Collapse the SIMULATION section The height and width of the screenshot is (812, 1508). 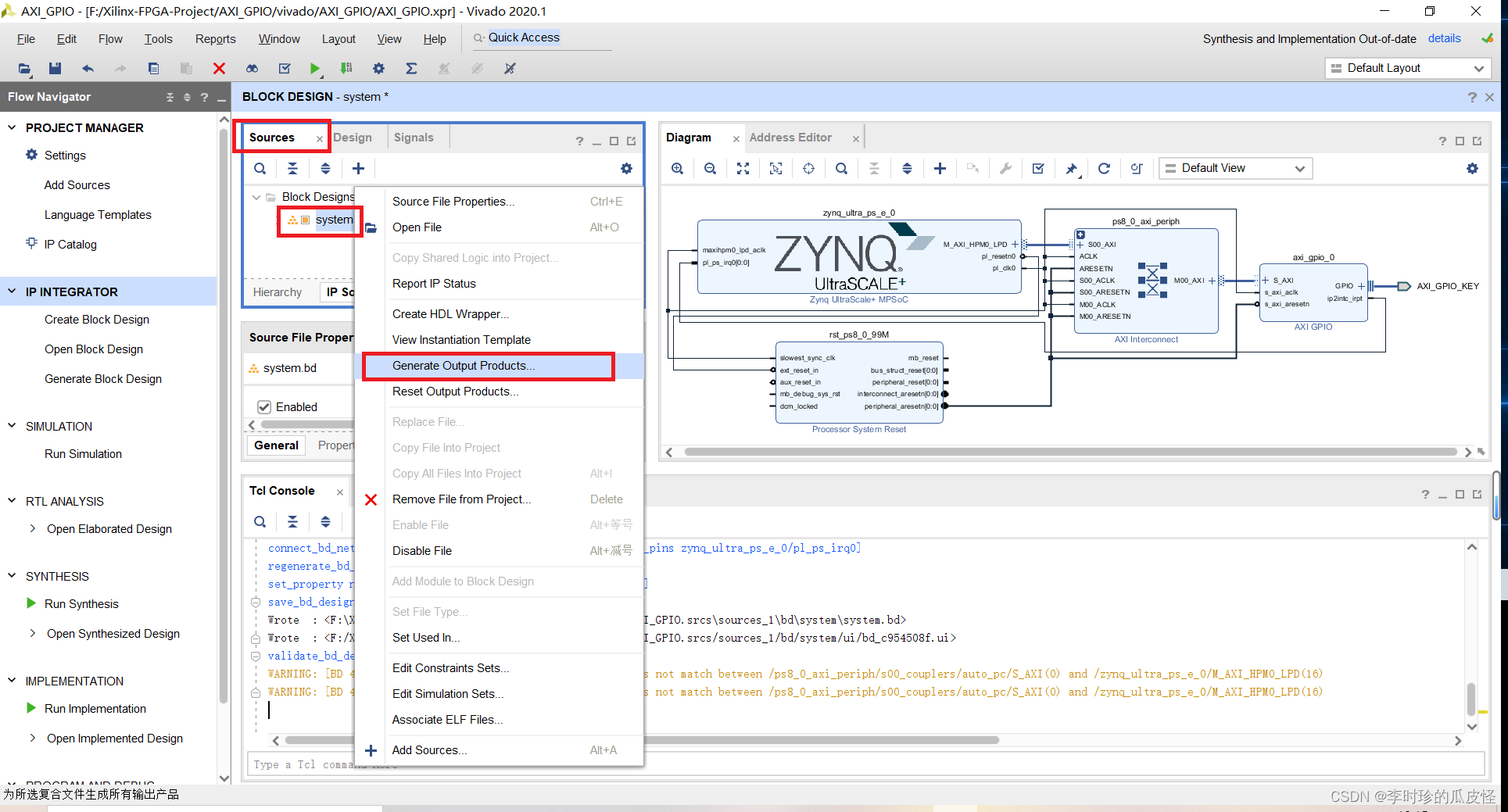tap(12, 426)
